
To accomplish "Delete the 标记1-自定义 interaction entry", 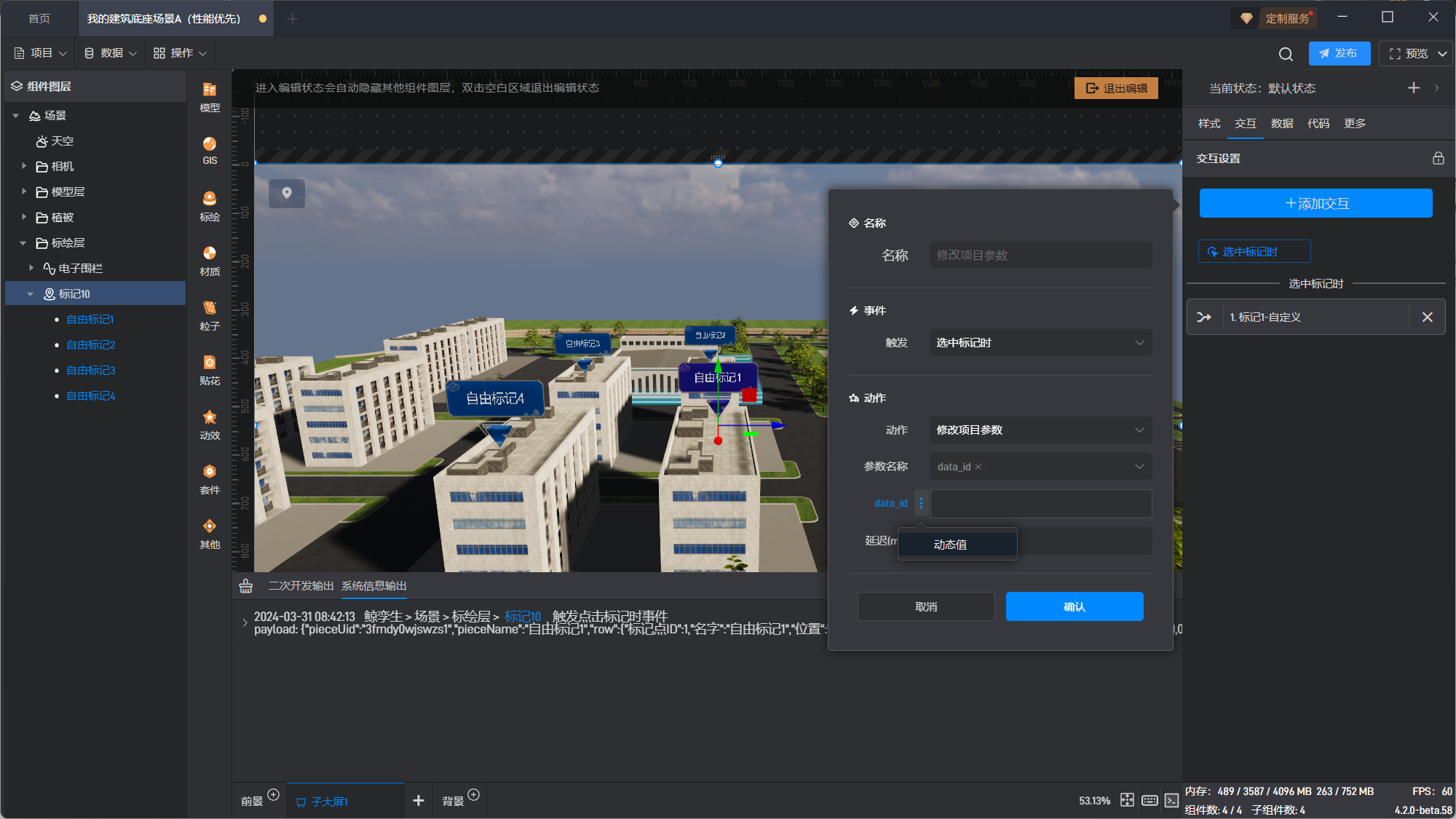I will (1427, 317).
